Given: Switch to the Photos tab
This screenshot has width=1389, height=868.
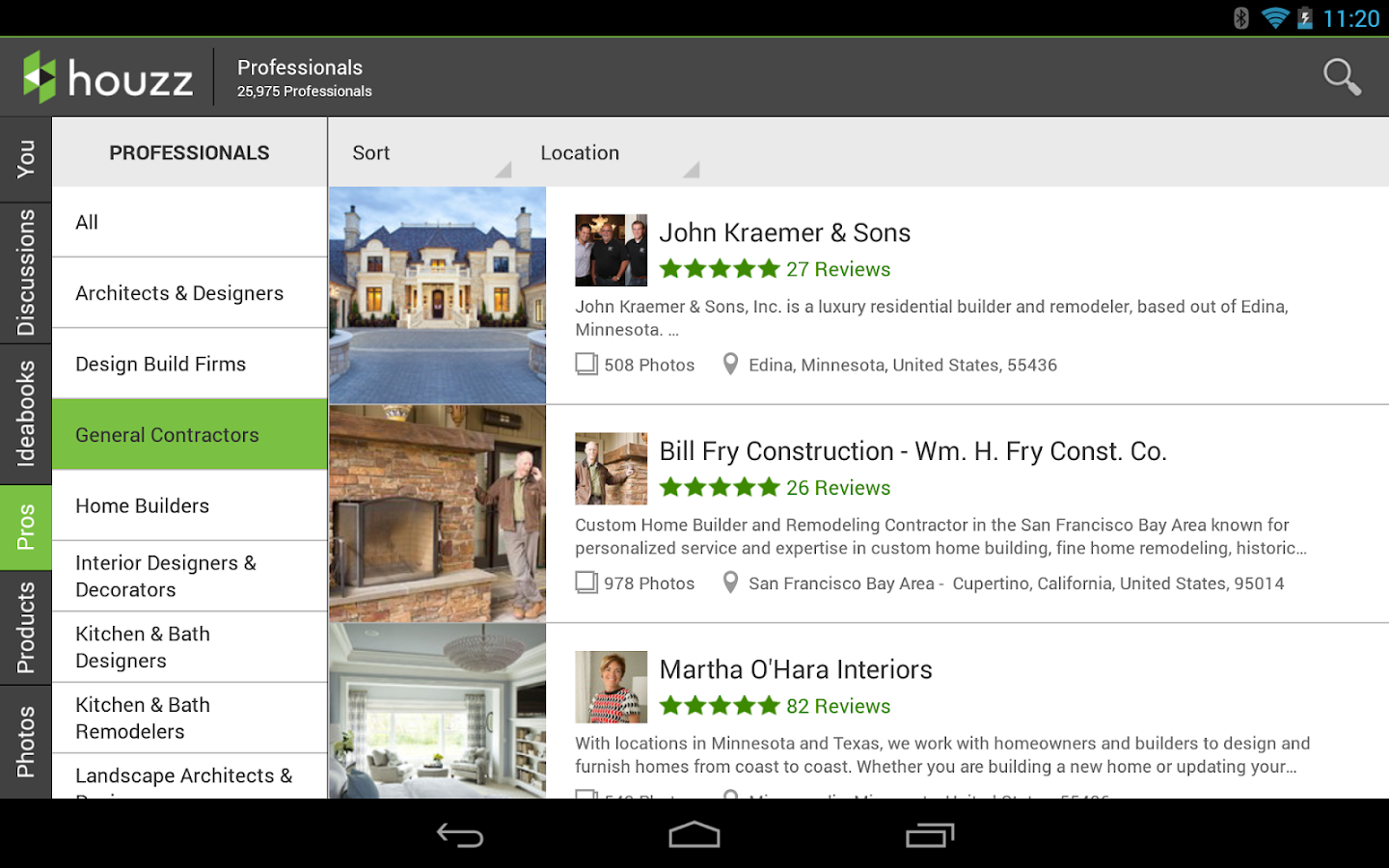Looking at the screenshot, I should (x=26, y=743).
